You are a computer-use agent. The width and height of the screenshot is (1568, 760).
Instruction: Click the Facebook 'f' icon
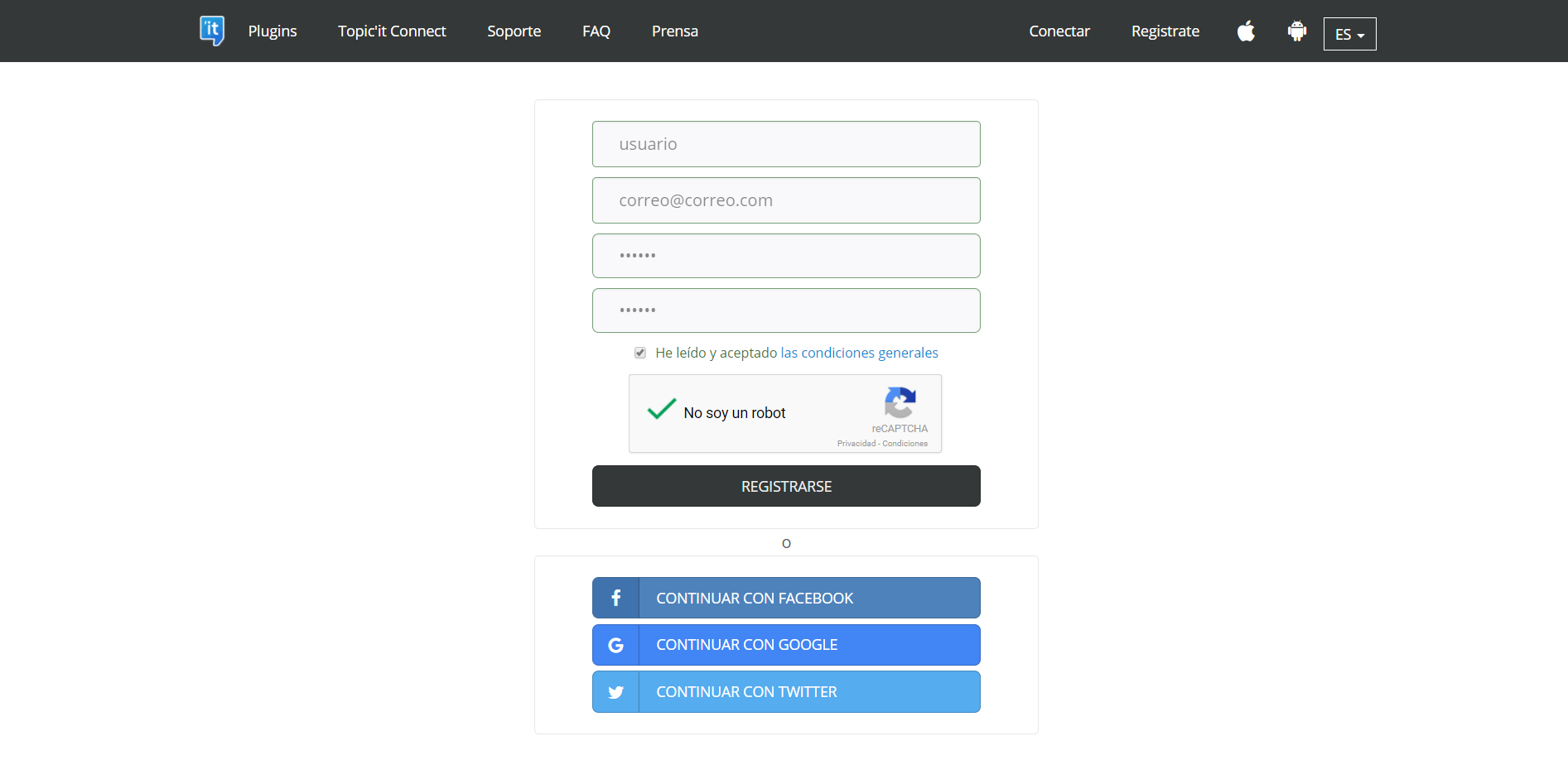click(x=615, y=598)
